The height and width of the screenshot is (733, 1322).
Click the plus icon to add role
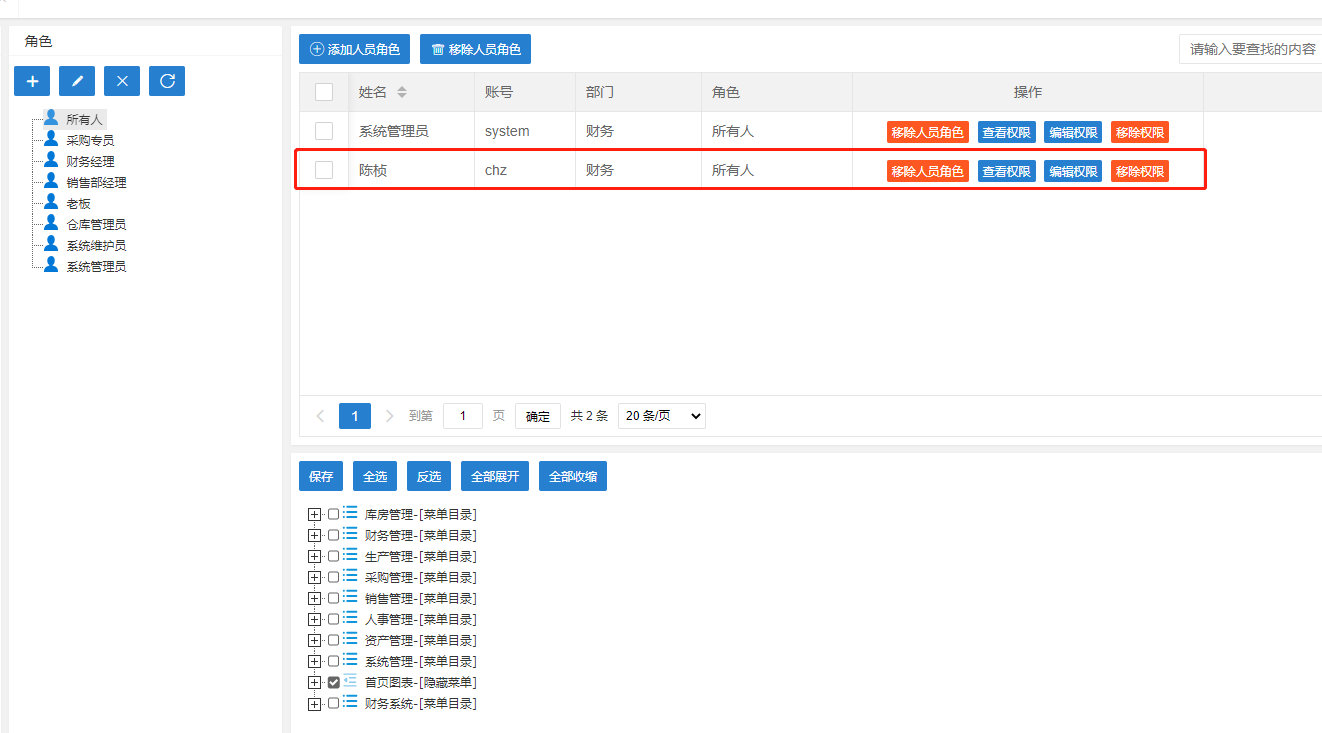click(x=32, y=81)
